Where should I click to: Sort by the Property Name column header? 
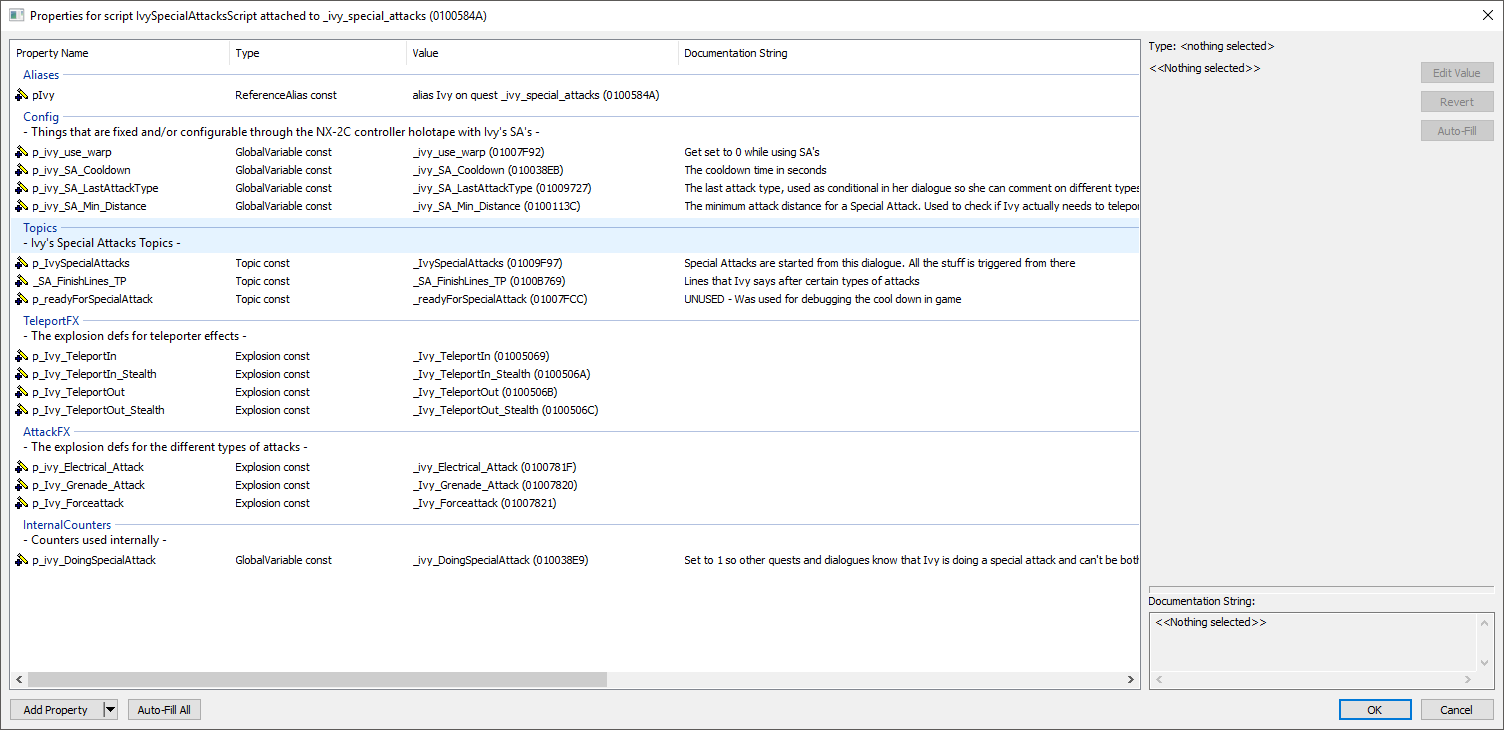120,53
